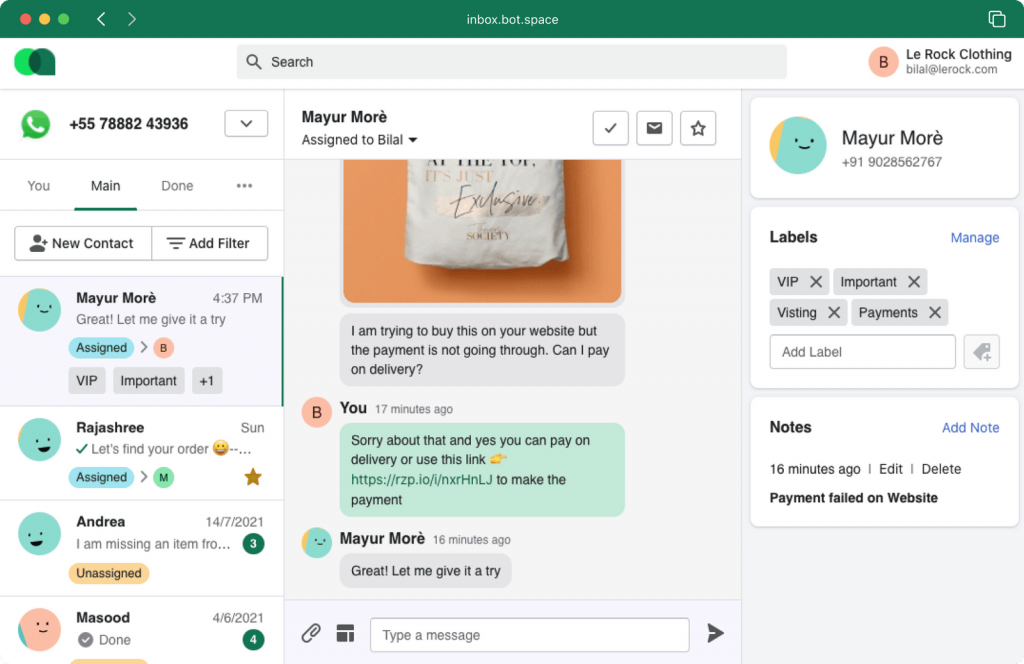Click Mayur Morè profile avatar in sidebar

pos(798,146)
